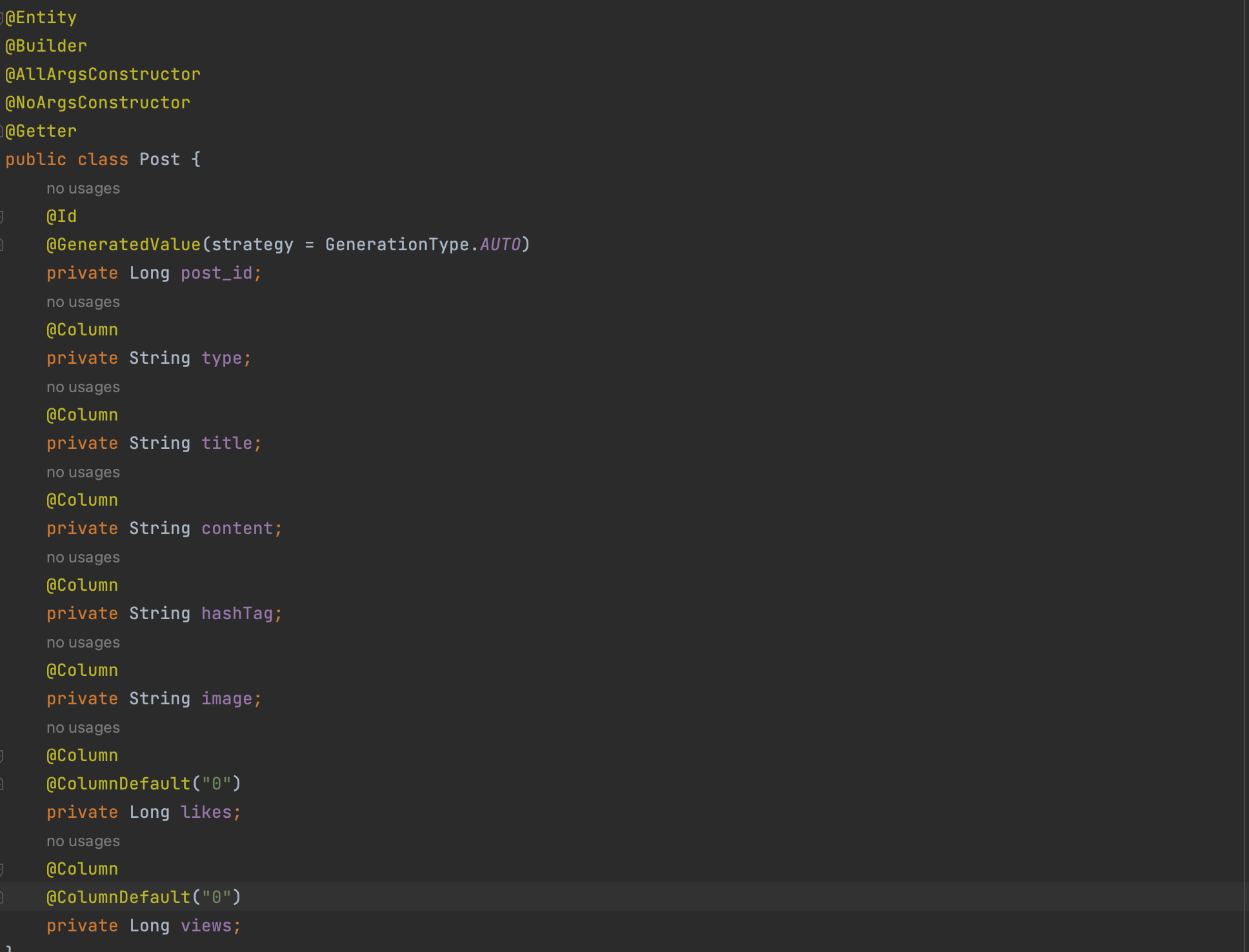Click the public keyword

[36, 159]
